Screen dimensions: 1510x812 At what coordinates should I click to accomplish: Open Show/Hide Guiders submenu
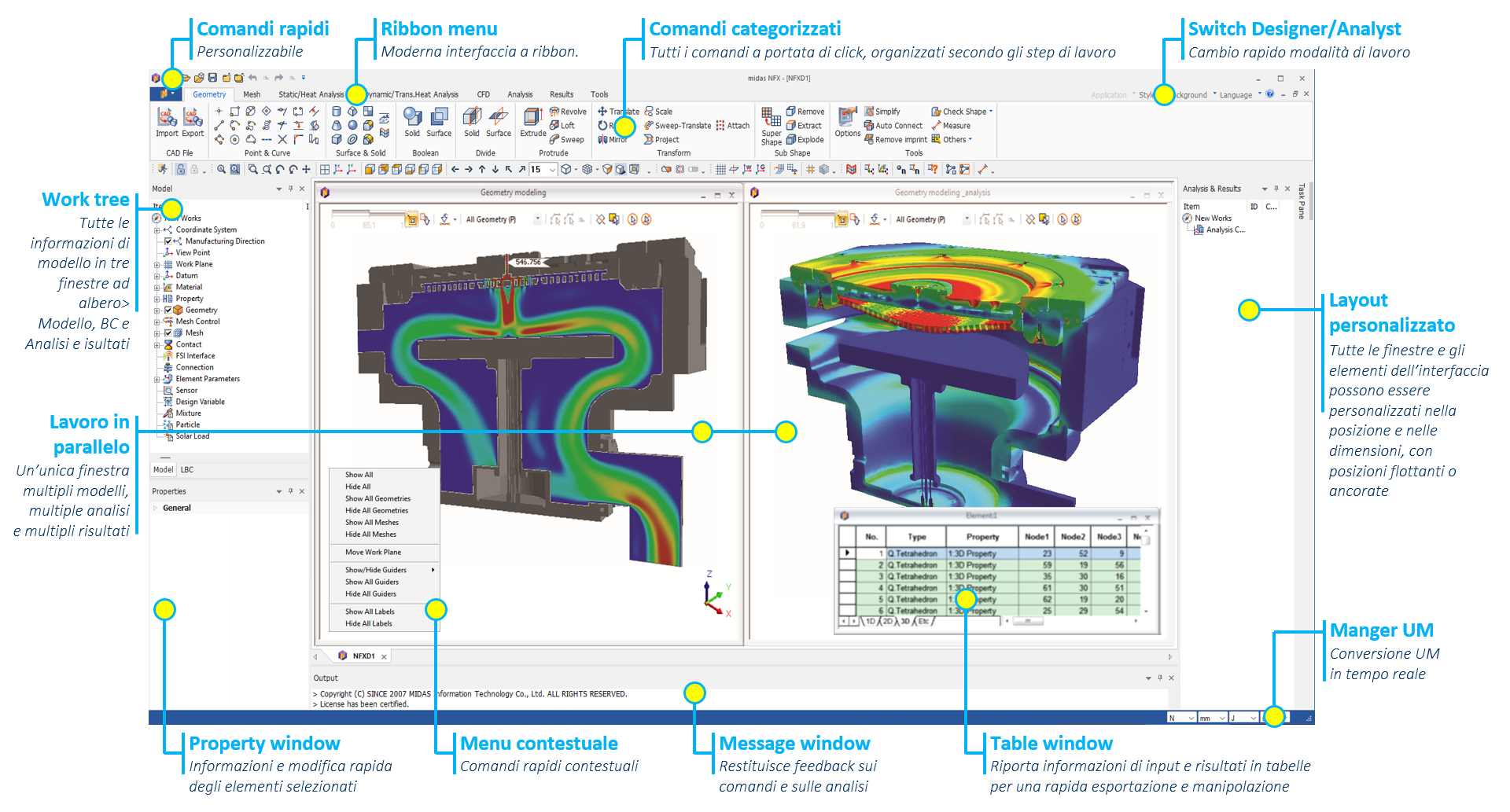(x=384, y=570)
